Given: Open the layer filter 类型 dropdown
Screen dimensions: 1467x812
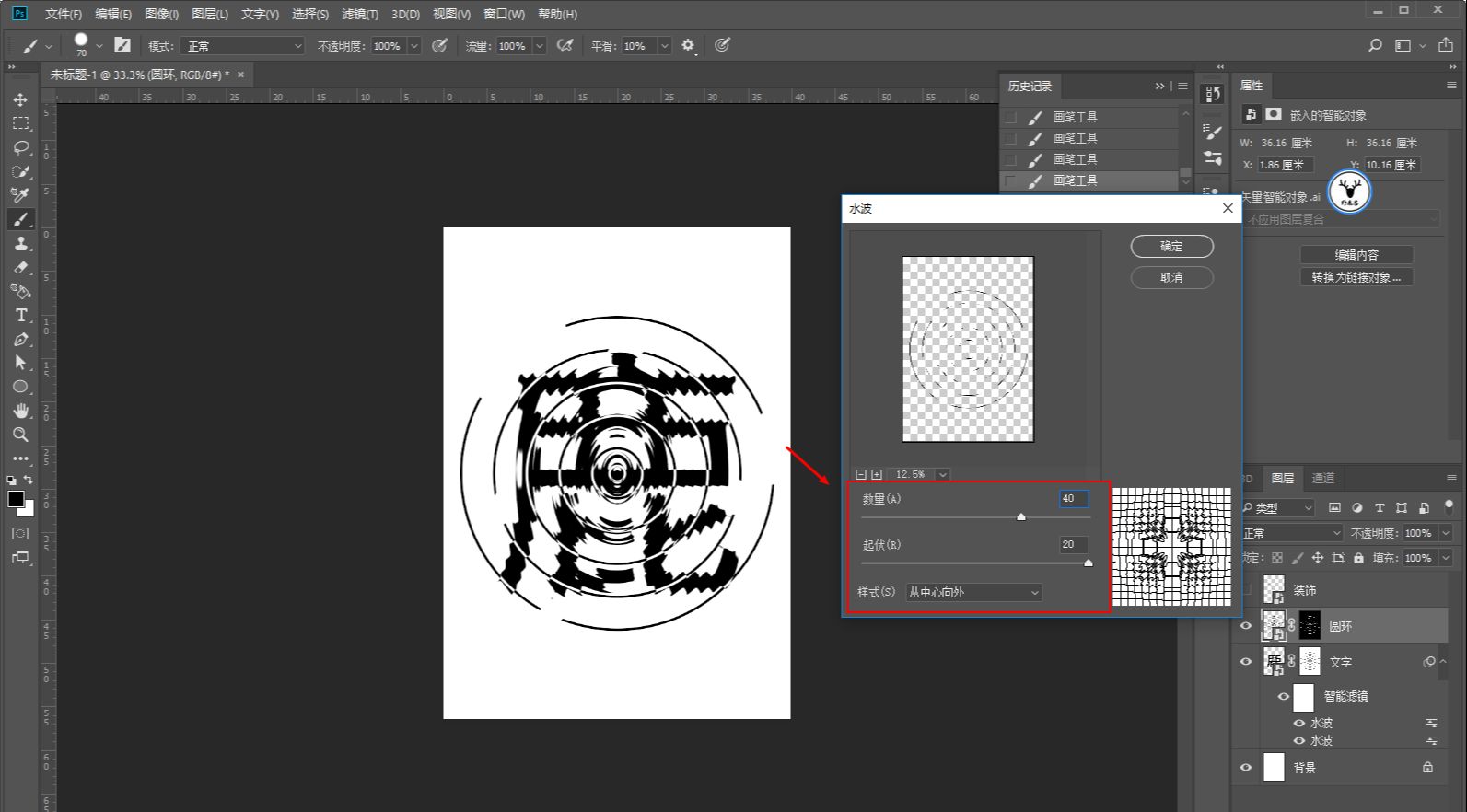Looking at the screenshot, I should click(x=1278, y=507).
